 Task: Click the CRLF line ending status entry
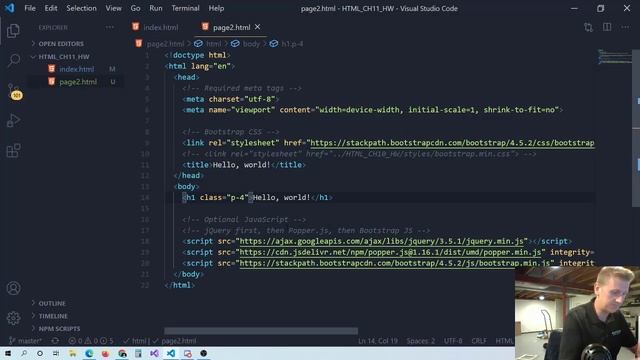(479, 340)
